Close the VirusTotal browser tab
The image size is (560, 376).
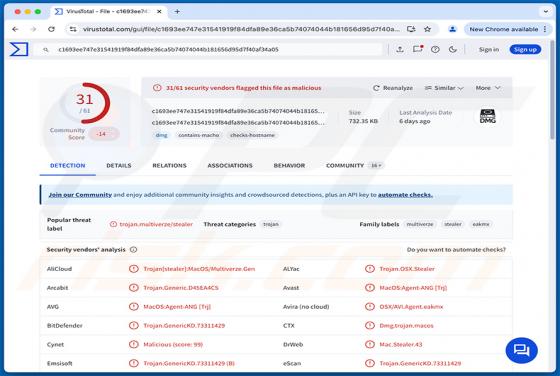click(159, 11)
